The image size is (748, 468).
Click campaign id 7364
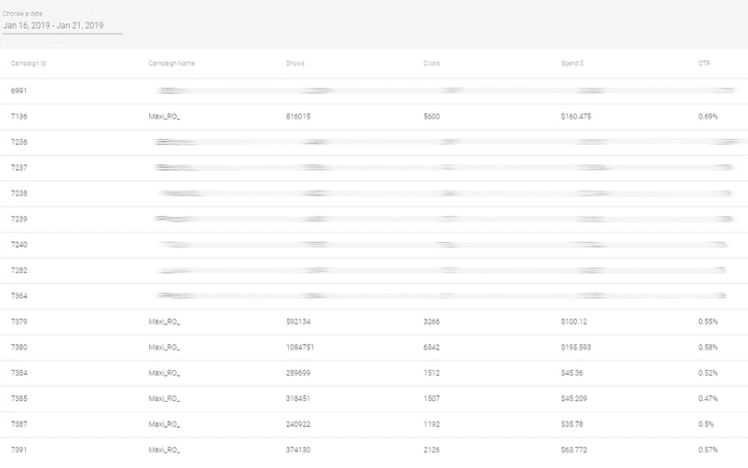[x=19, y=296]
